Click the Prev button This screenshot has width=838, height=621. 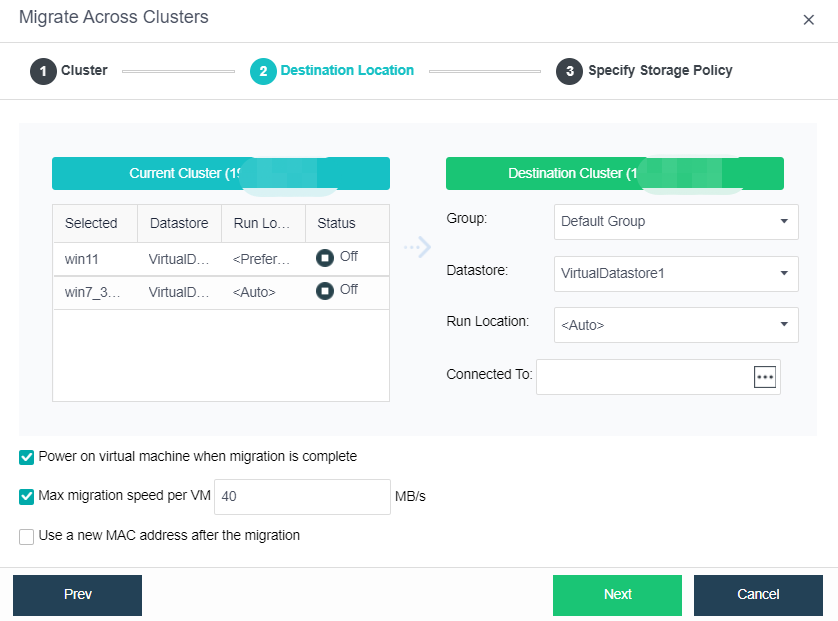point(77,595)
